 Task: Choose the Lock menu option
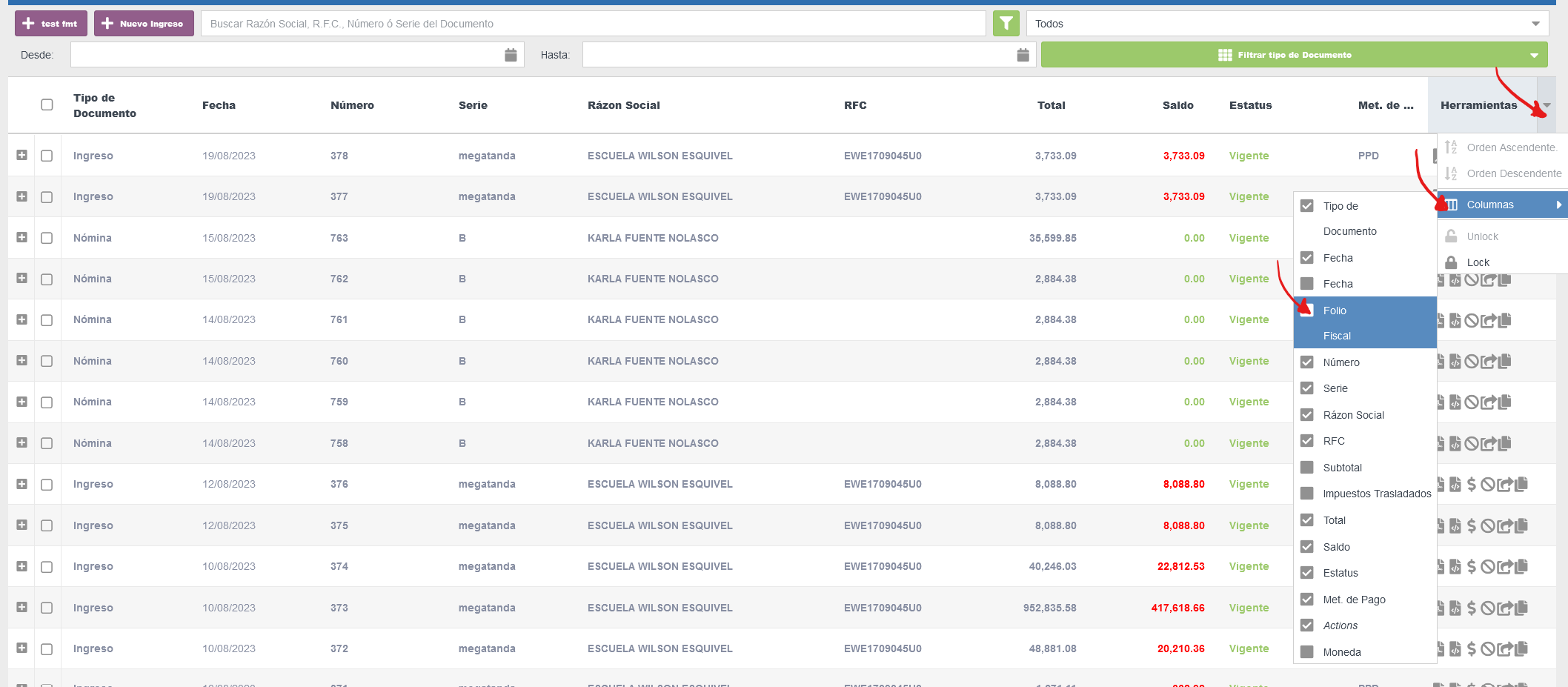coord(1478,262)
